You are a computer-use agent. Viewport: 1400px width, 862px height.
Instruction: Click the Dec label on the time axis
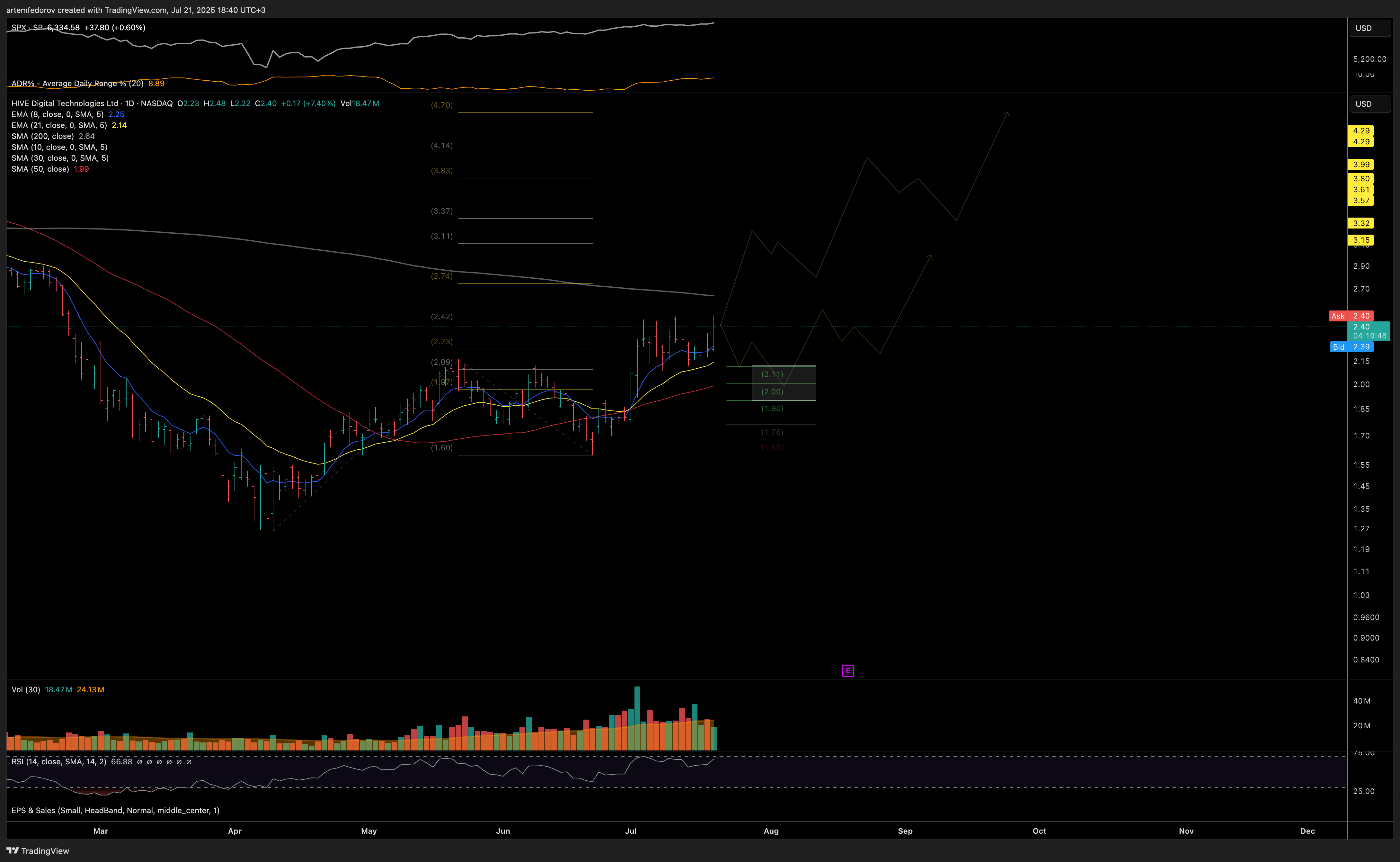pyautogui.click(x=1308, y=831)
